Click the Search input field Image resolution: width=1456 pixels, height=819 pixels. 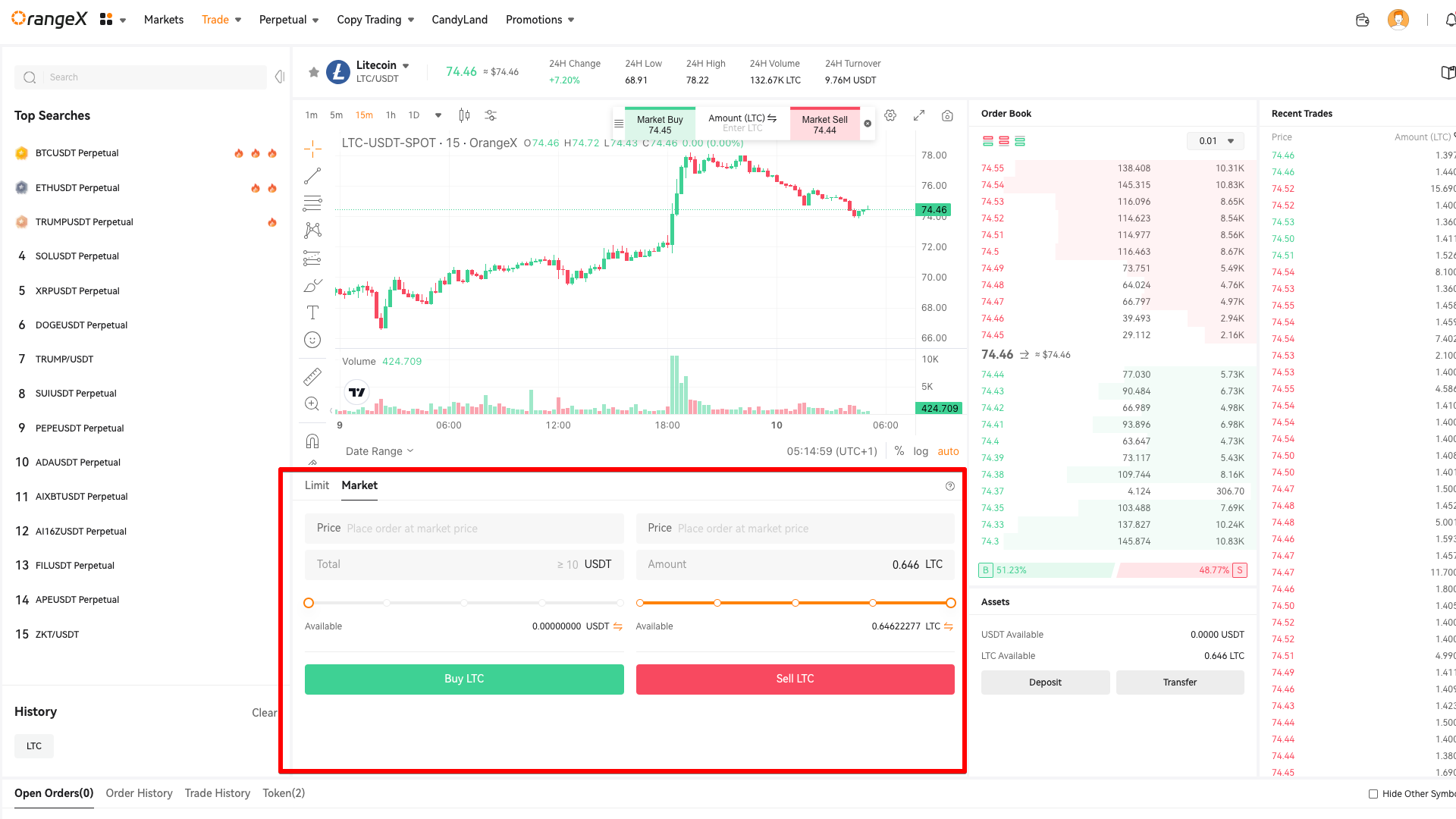141,77
